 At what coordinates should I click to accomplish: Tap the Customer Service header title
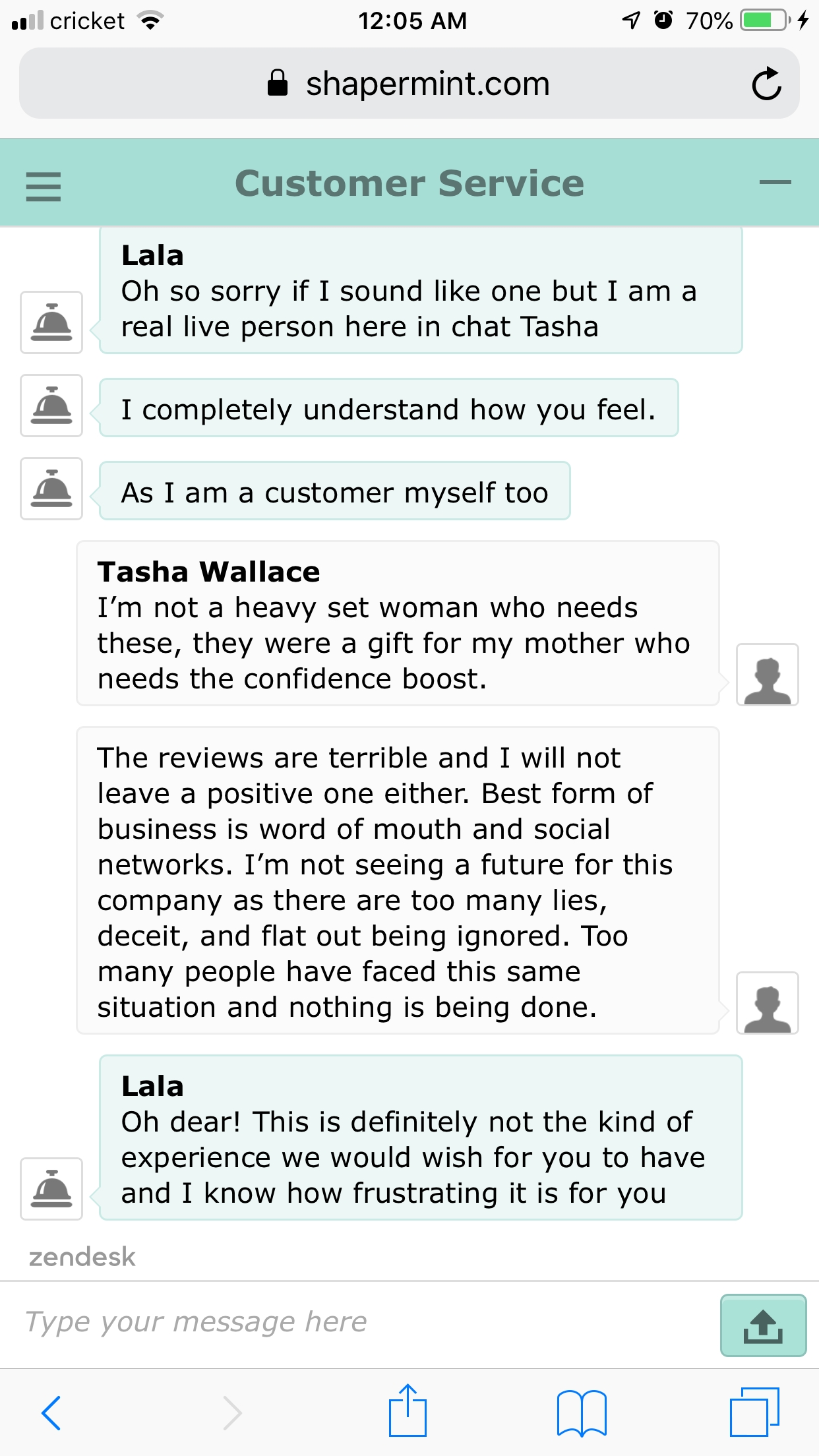coord(409,183)
